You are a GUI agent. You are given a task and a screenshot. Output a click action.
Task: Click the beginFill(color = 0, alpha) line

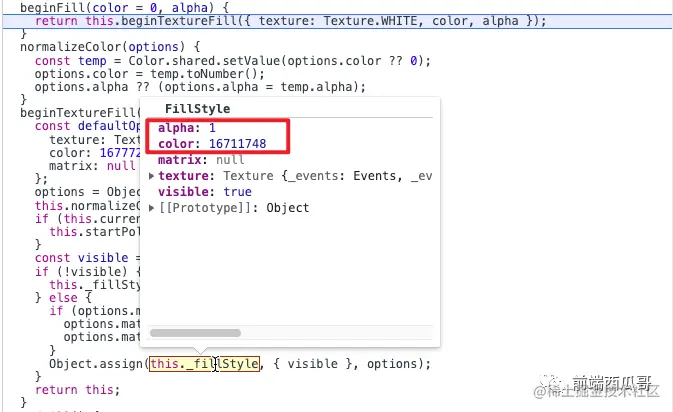124,8
